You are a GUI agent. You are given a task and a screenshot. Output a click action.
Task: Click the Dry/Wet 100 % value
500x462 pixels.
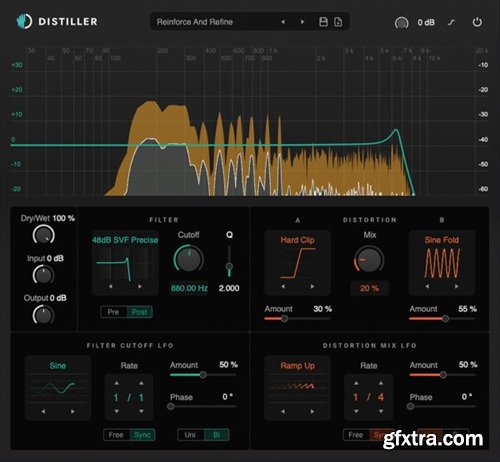(x=64, y=218)
